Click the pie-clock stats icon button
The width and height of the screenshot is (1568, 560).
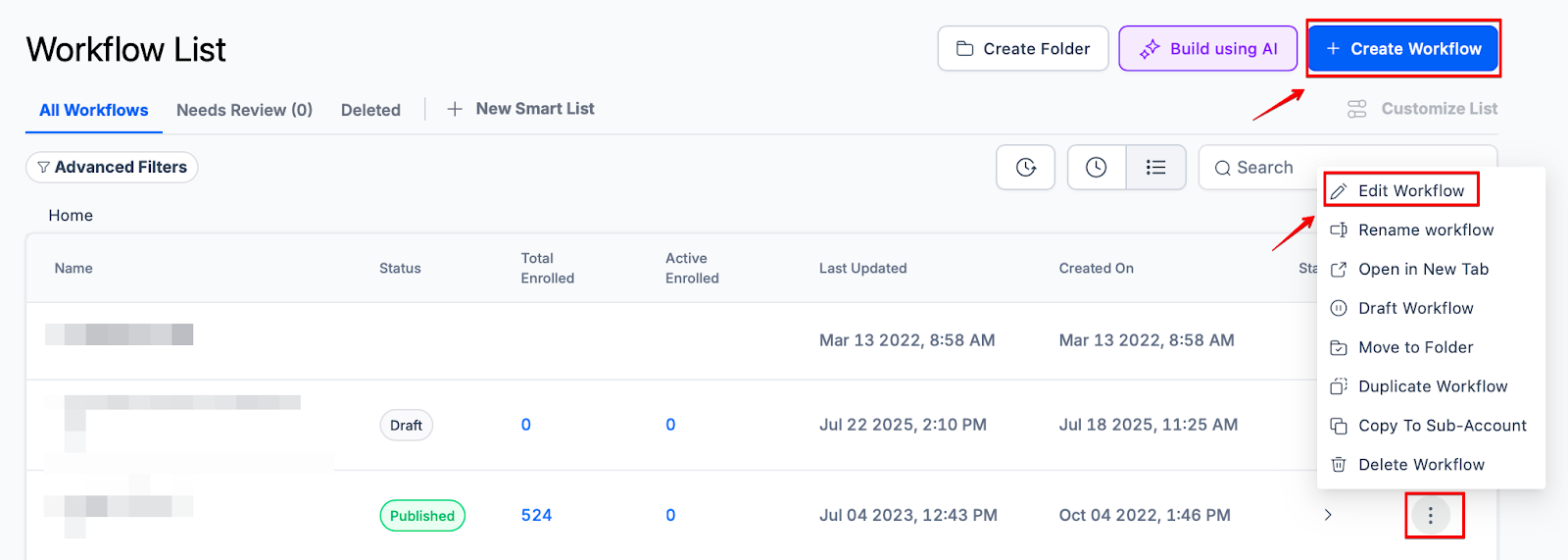click(x=1025, y=168)
